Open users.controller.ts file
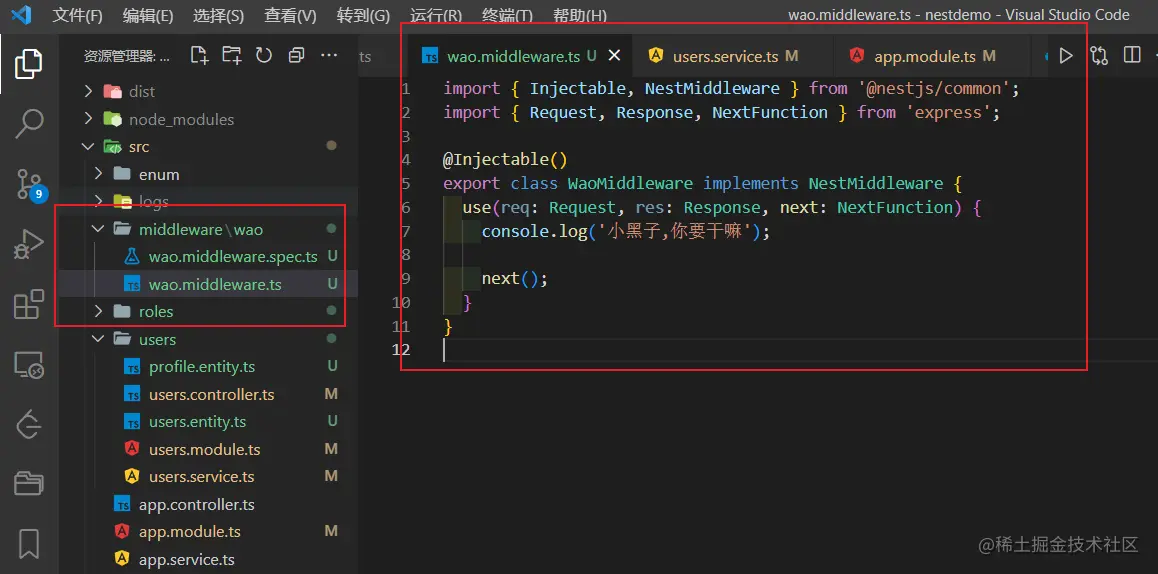 [211, 395]
